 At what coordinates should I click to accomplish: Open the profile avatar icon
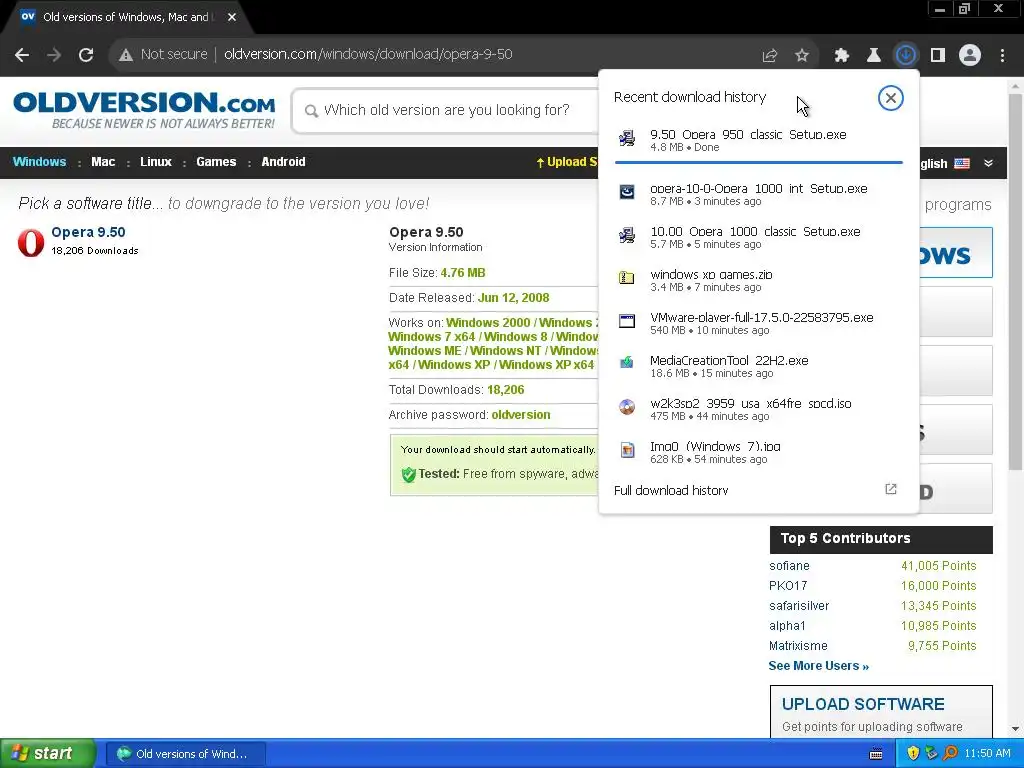point(970,55)
